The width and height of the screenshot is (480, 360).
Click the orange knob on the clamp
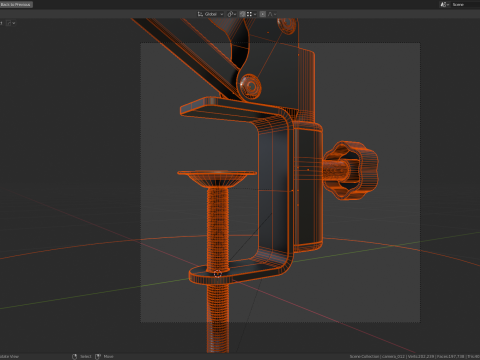351,170
